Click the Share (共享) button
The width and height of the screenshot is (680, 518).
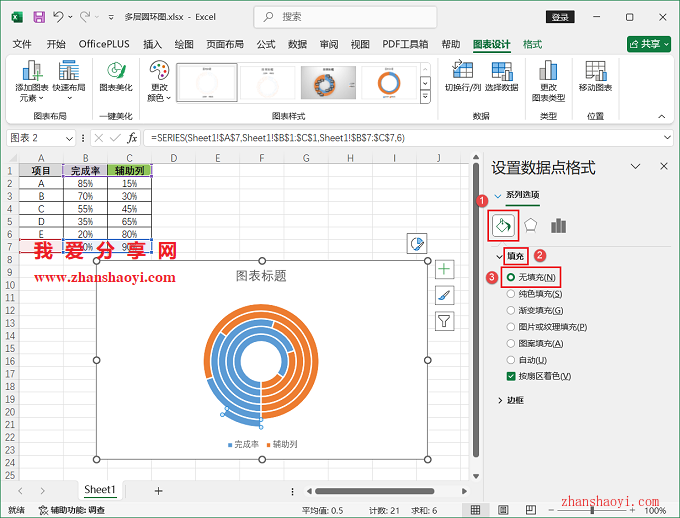click(649, 44)
